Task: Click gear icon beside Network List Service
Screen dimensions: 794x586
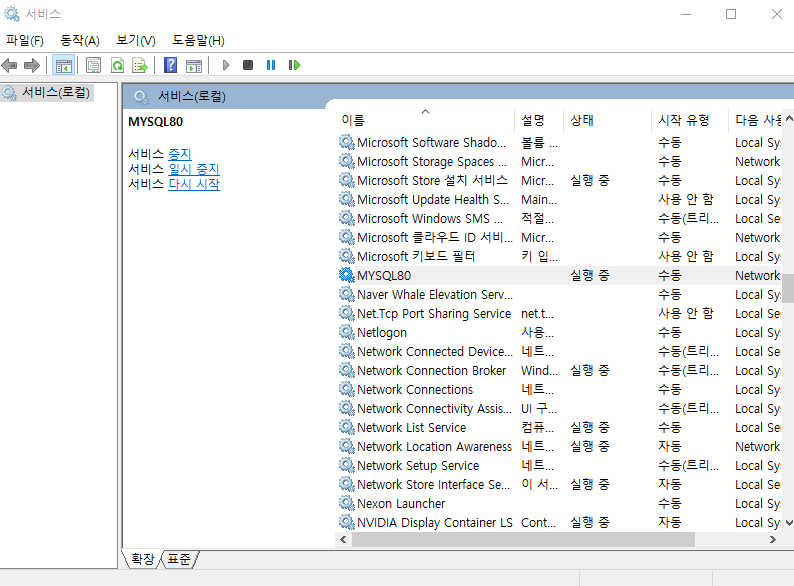Action: (346, 427)
